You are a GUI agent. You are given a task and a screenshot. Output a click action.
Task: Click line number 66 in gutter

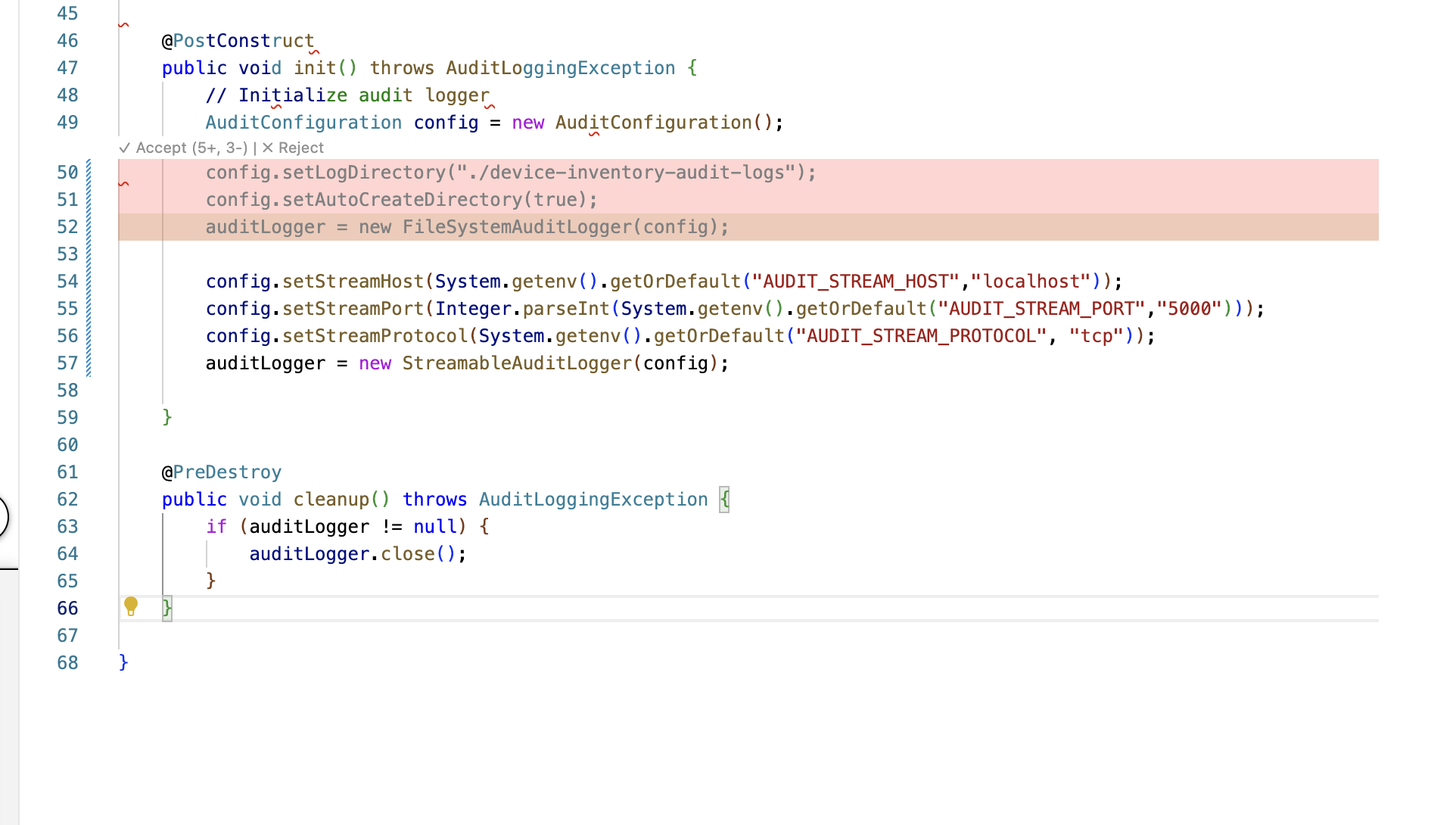coord(67,609)
